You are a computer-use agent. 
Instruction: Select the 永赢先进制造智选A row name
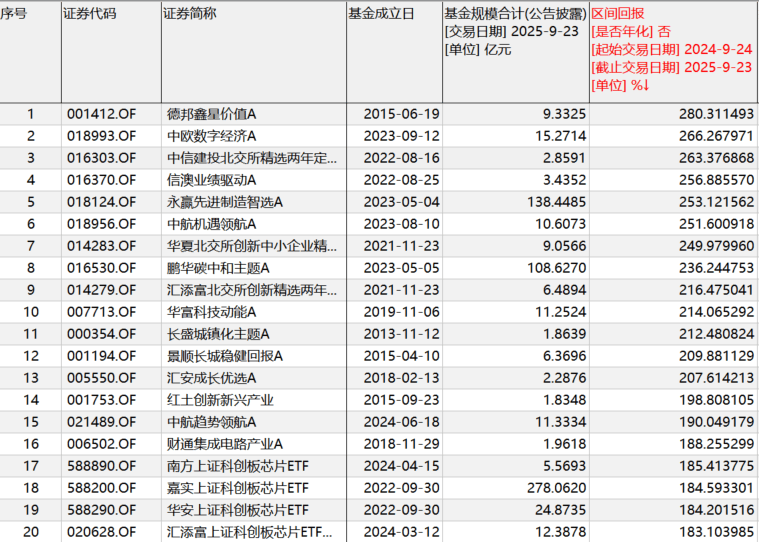click(x=225, y=202)
